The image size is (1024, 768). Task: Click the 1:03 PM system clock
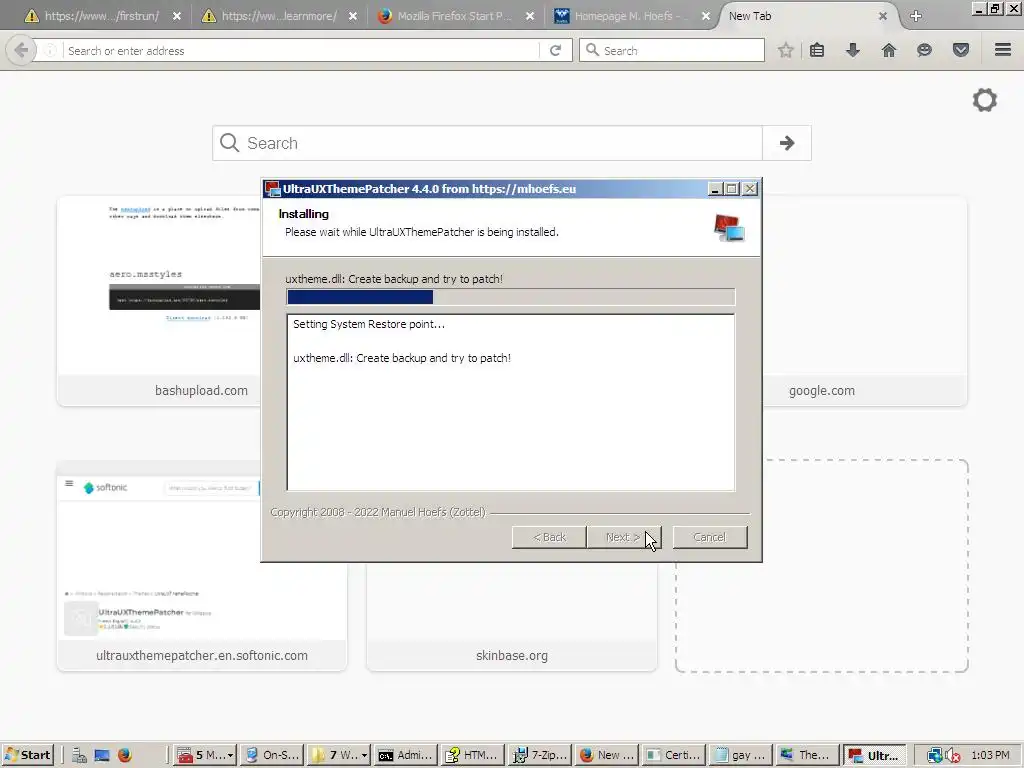click(x=990, y=755)
